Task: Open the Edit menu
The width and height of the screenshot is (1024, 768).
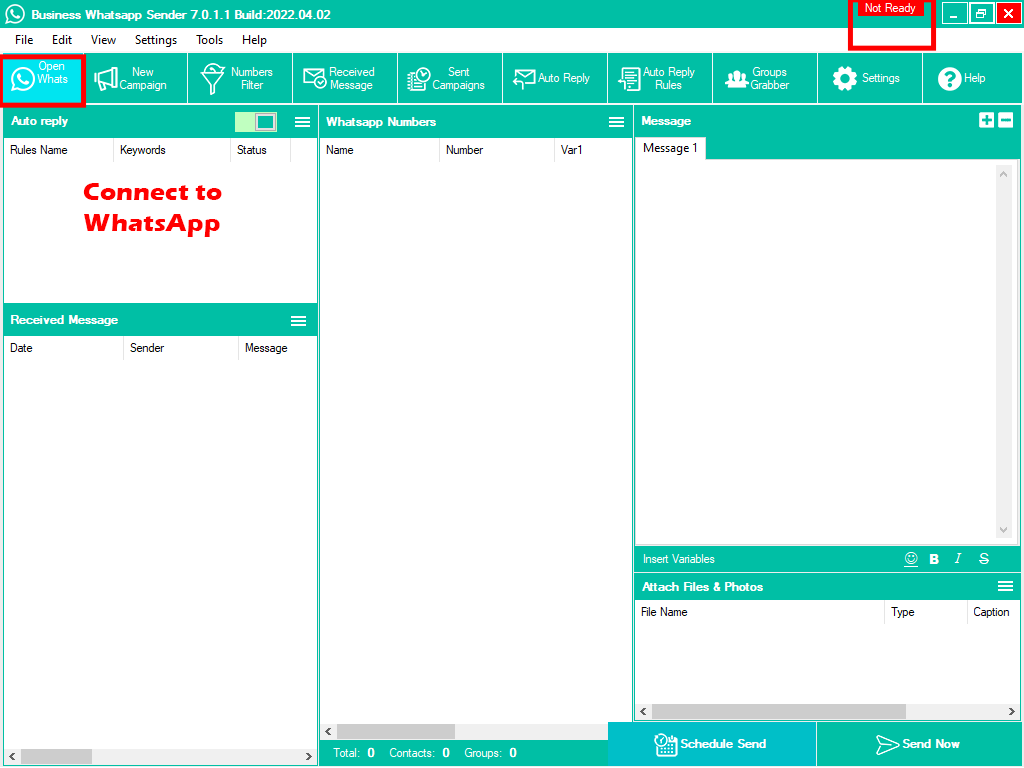Action: click(62, 40)
